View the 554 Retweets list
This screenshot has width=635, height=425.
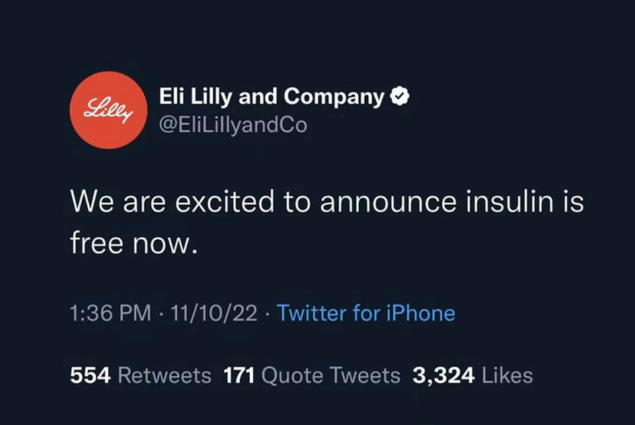[x=140, y=376]
